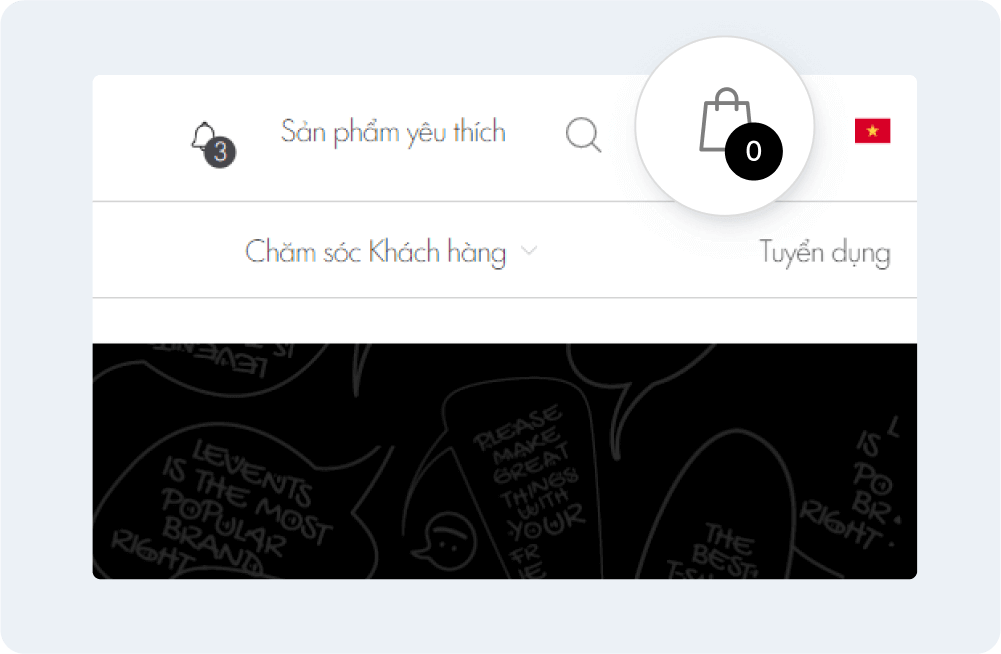Click the yellow star on the red flag
Screen dimensions: 1001x654
(x=872, y=131)
